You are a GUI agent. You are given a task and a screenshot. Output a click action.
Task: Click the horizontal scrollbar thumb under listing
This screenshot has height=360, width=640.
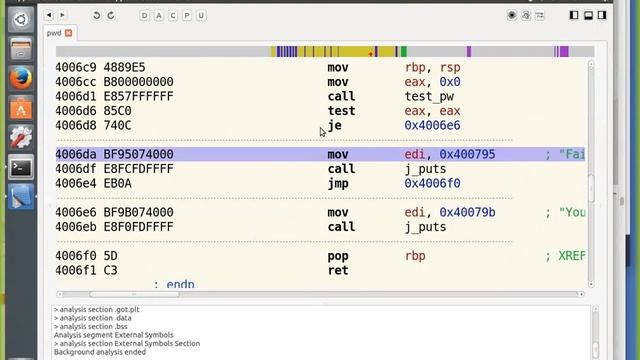click(134, 294)
